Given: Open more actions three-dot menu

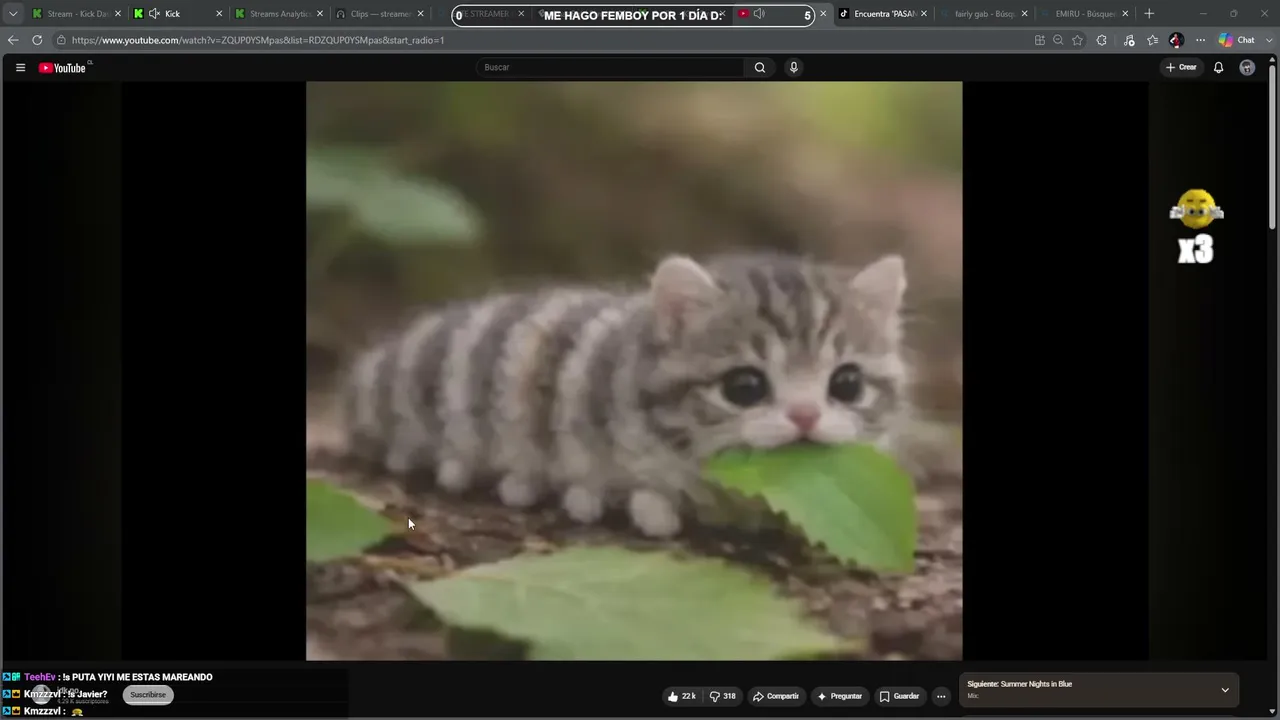Looking at the screenshot, I should point(940,696).
